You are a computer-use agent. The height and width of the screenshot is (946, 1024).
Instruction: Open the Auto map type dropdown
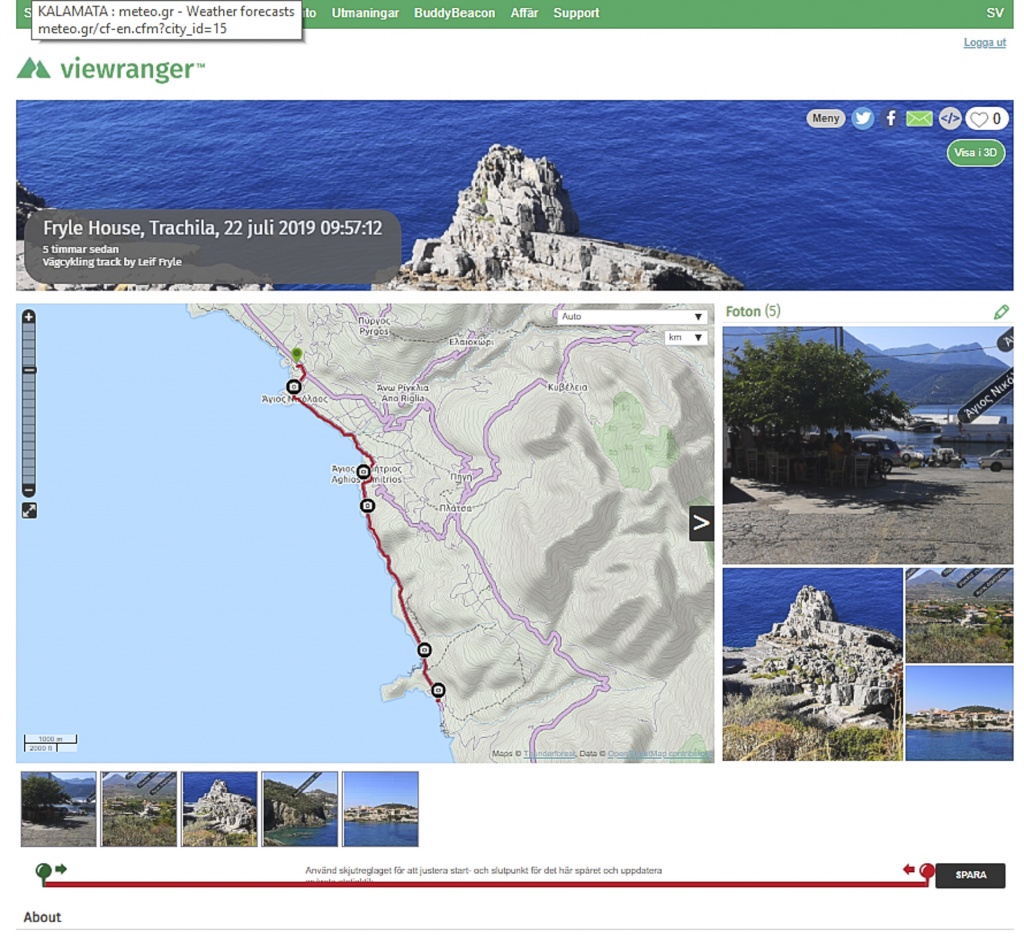click(632, 317)
